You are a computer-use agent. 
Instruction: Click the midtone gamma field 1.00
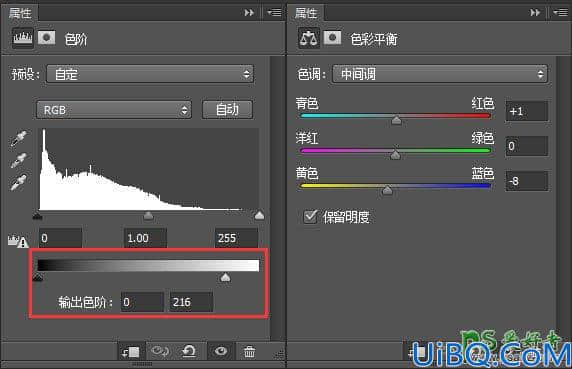(145, 238)
